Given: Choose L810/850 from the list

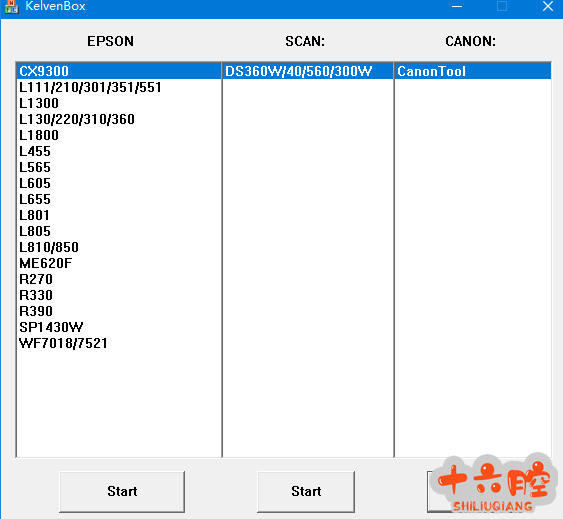Looking at the screenshot, I should 119,247.
